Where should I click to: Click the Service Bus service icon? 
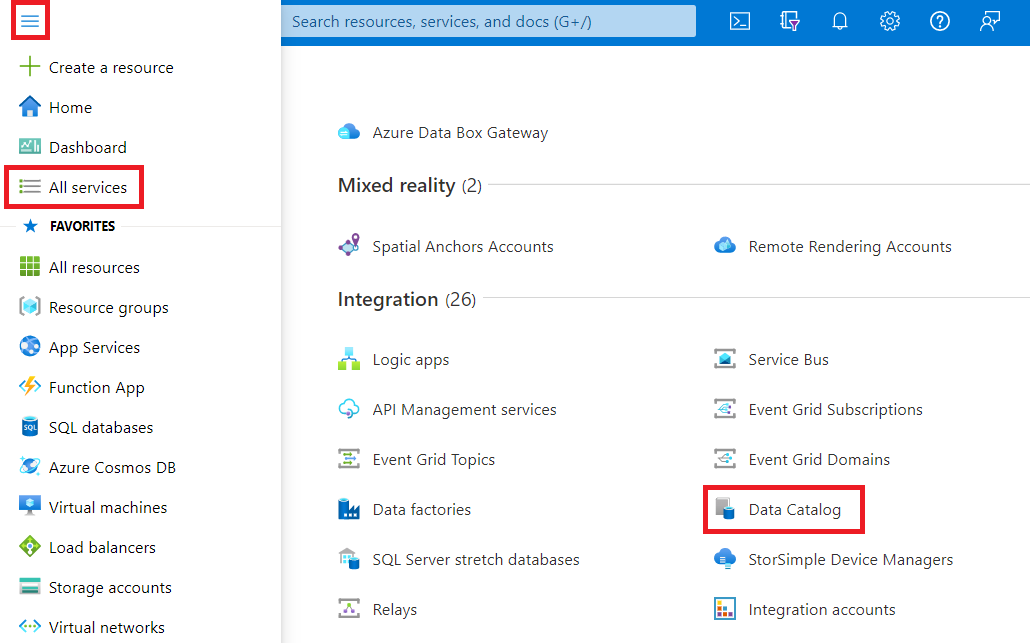[724, 358]
